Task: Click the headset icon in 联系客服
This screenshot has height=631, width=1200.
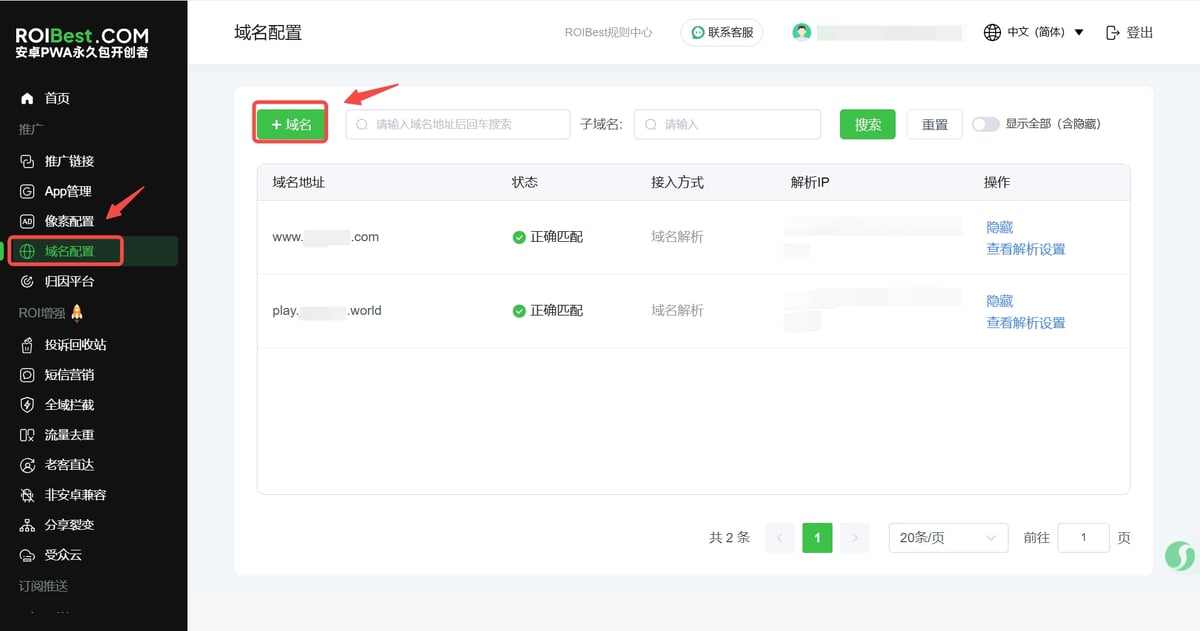Action: (x=698, y=32)
